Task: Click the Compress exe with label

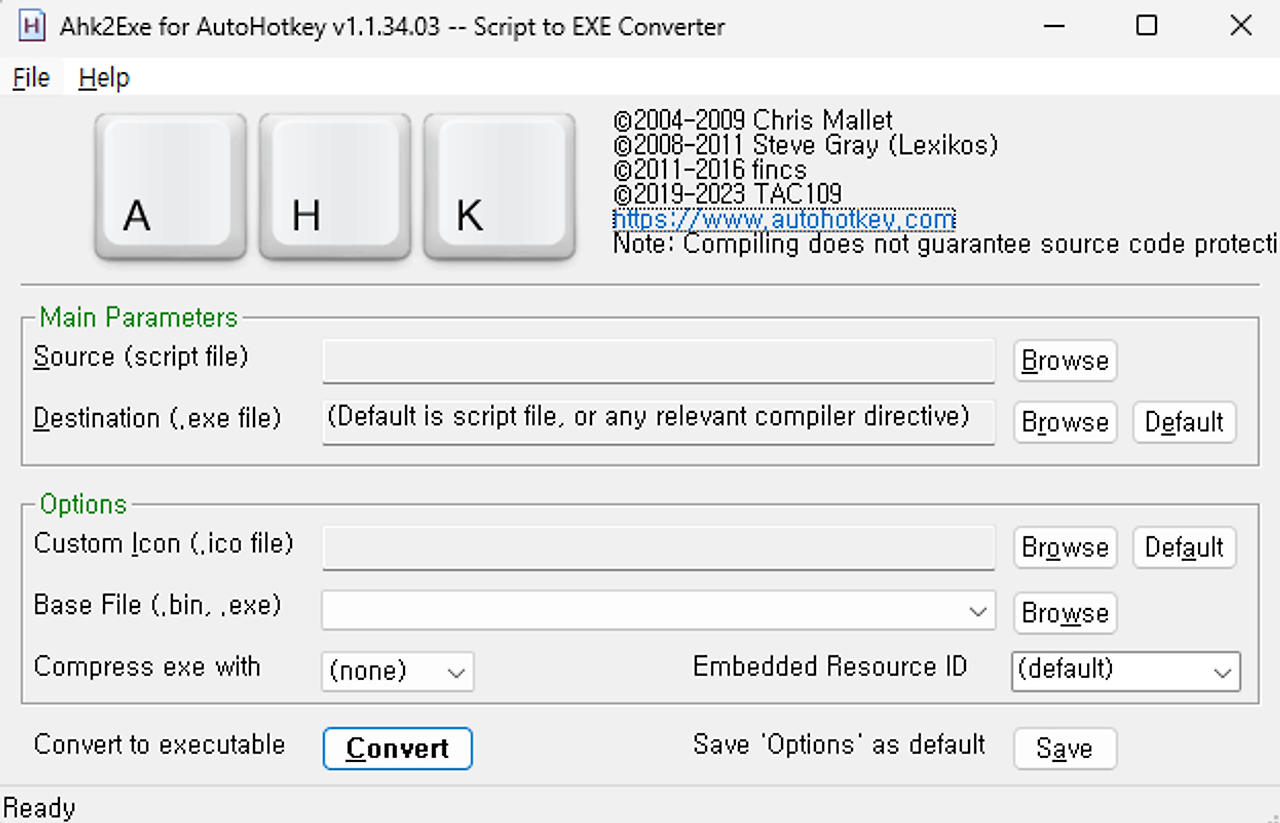Action: (x=147, y=667)
